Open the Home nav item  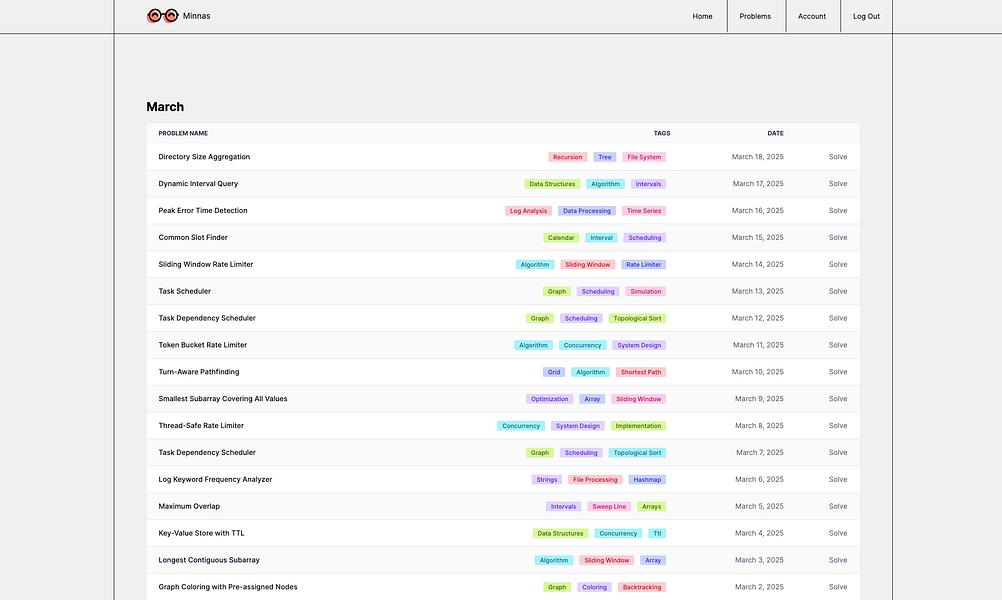pos(702,17)
